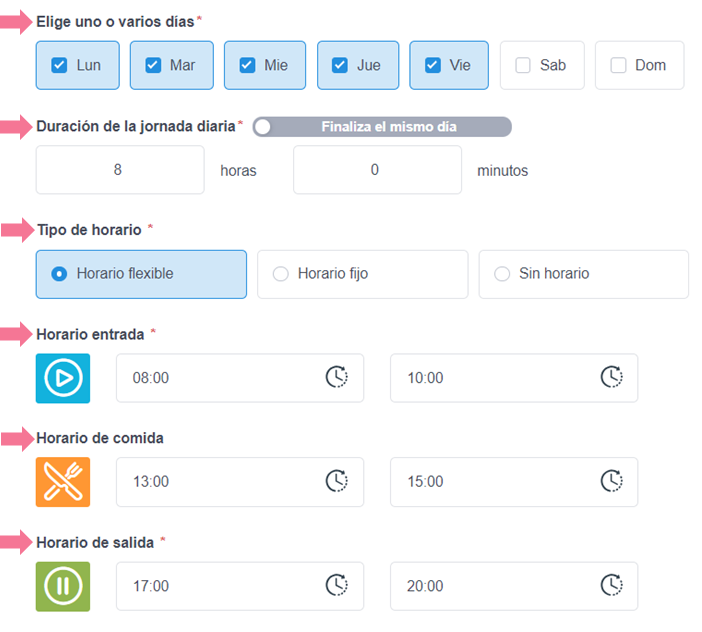The width and height of the screenshot is (702, 632).
Task: Click the orange fork and knife meal icon
Action: click(x=62, y=482)
